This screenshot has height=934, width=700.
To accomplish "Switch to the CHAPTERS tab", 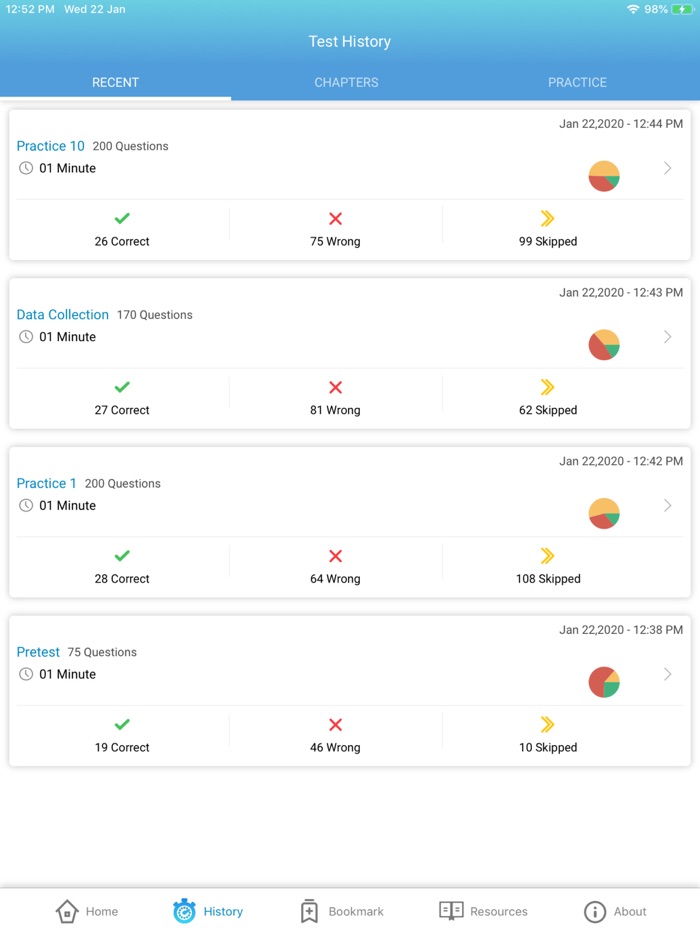I will point(346,82).
